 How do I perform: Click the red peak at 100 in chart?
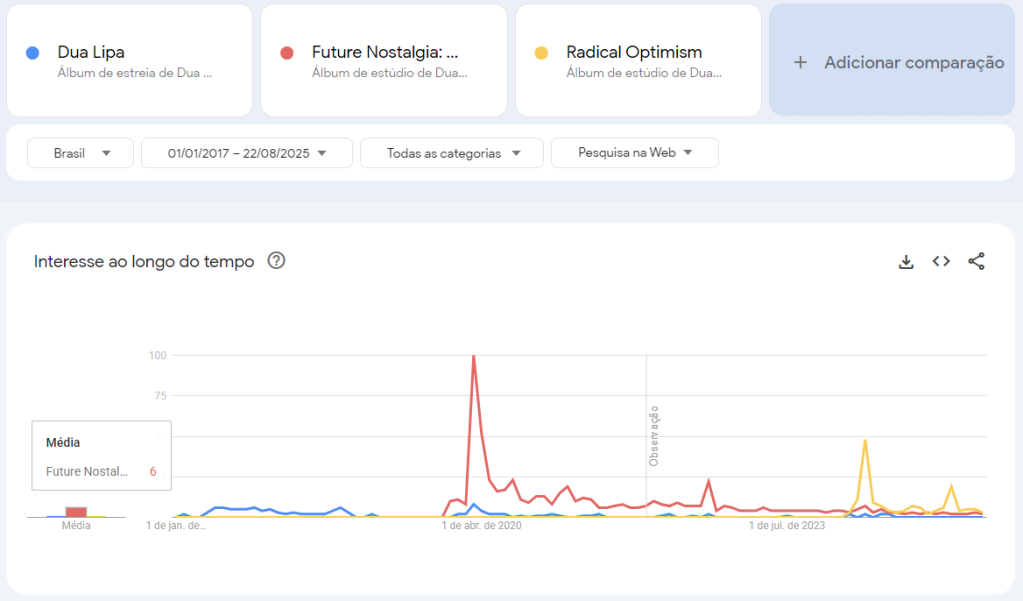[x=473, y=357]
